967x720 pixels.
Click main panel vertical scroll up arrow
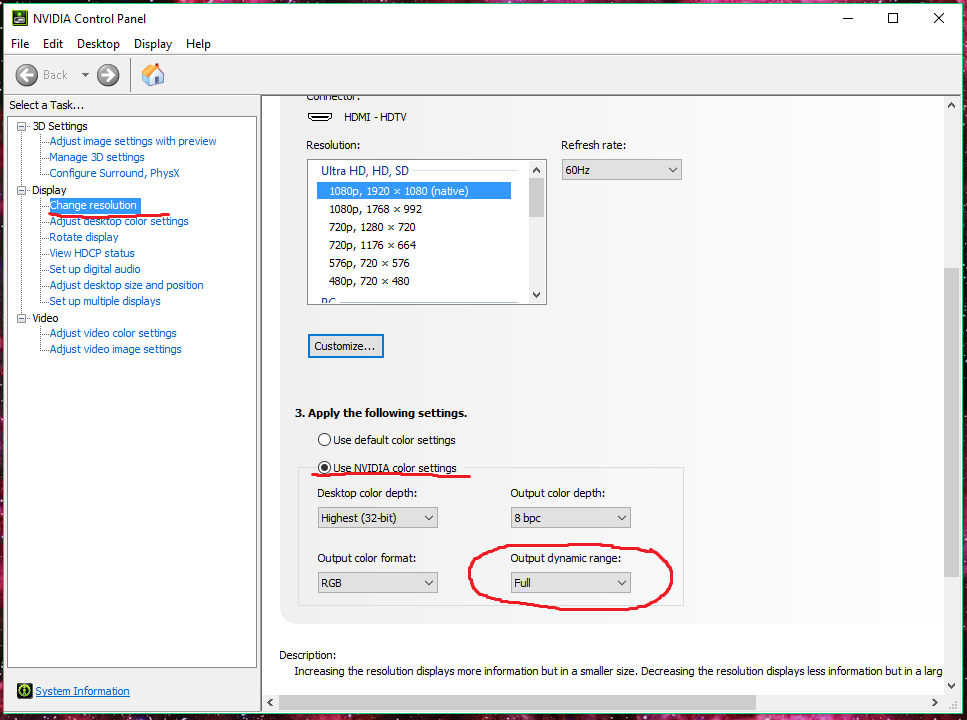951,105
